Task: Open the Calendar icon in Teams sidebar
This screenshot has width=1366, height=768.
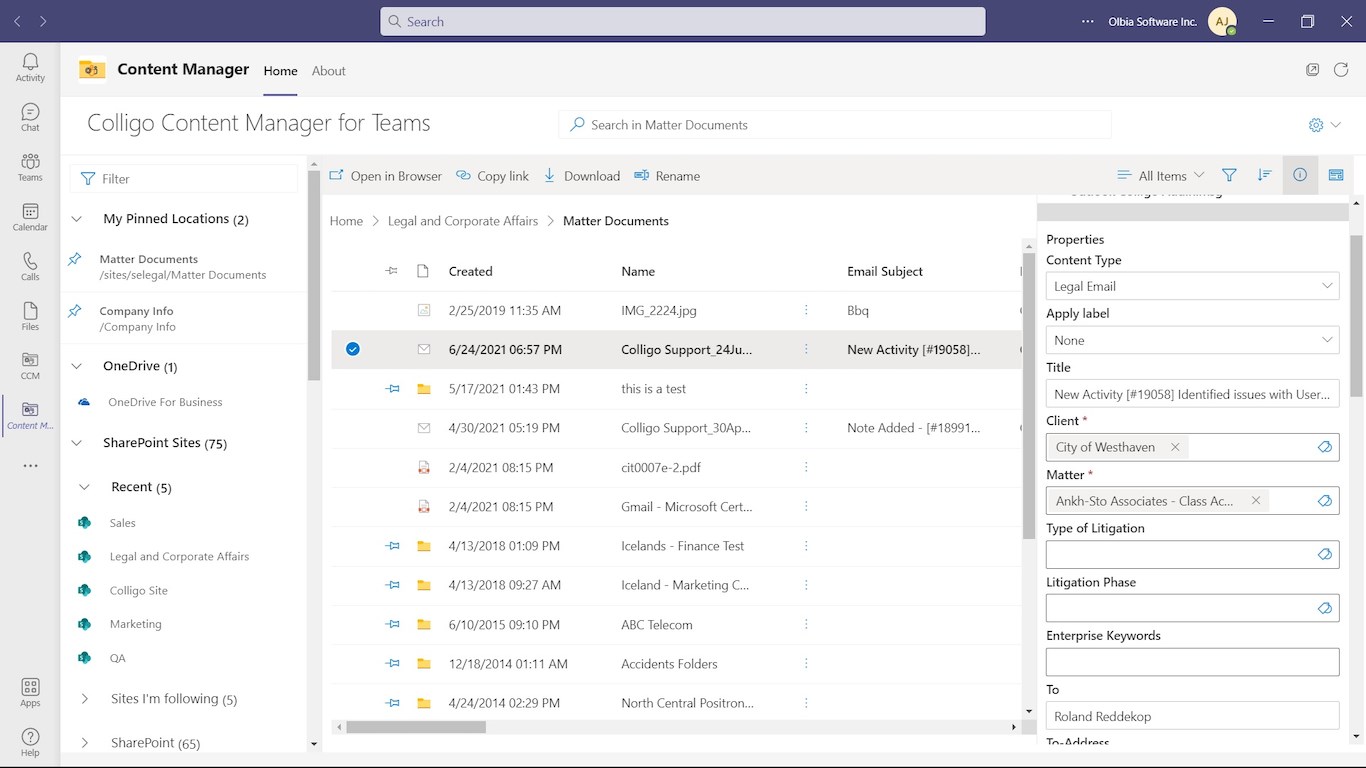Action: tap(30, 216)
